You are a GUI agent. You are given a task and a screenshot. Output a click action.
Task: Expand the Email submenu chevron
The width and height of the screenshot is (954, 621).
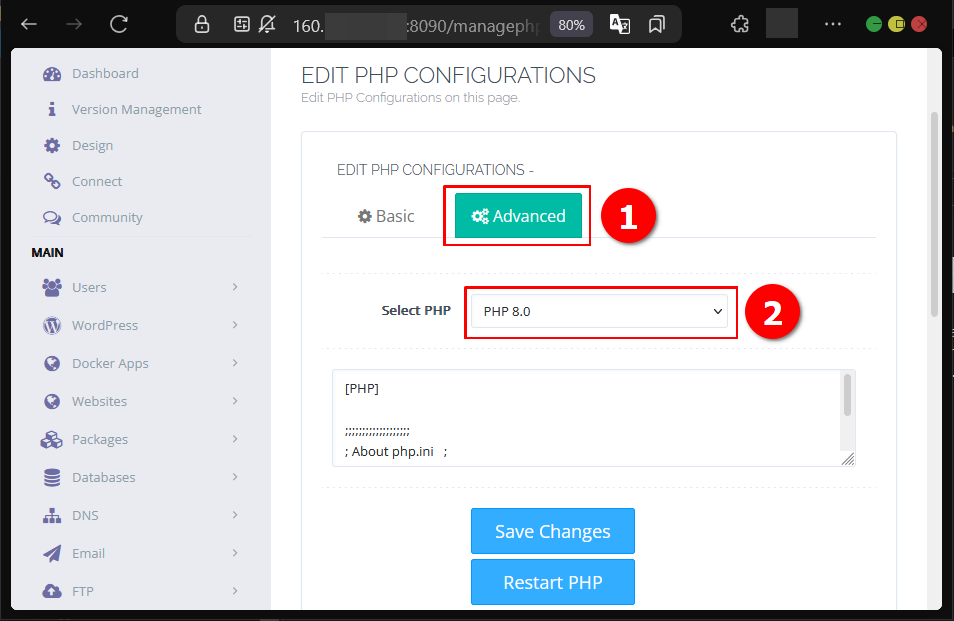pos(235,553)
